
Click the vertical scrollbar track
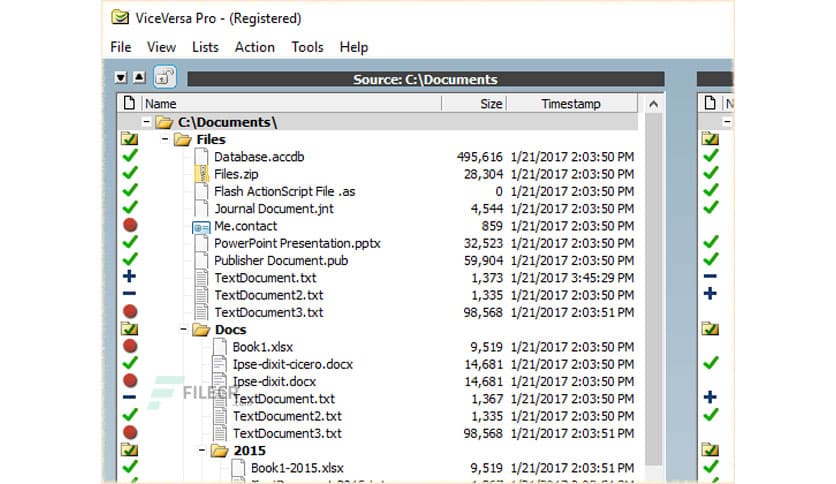point(653,288)
